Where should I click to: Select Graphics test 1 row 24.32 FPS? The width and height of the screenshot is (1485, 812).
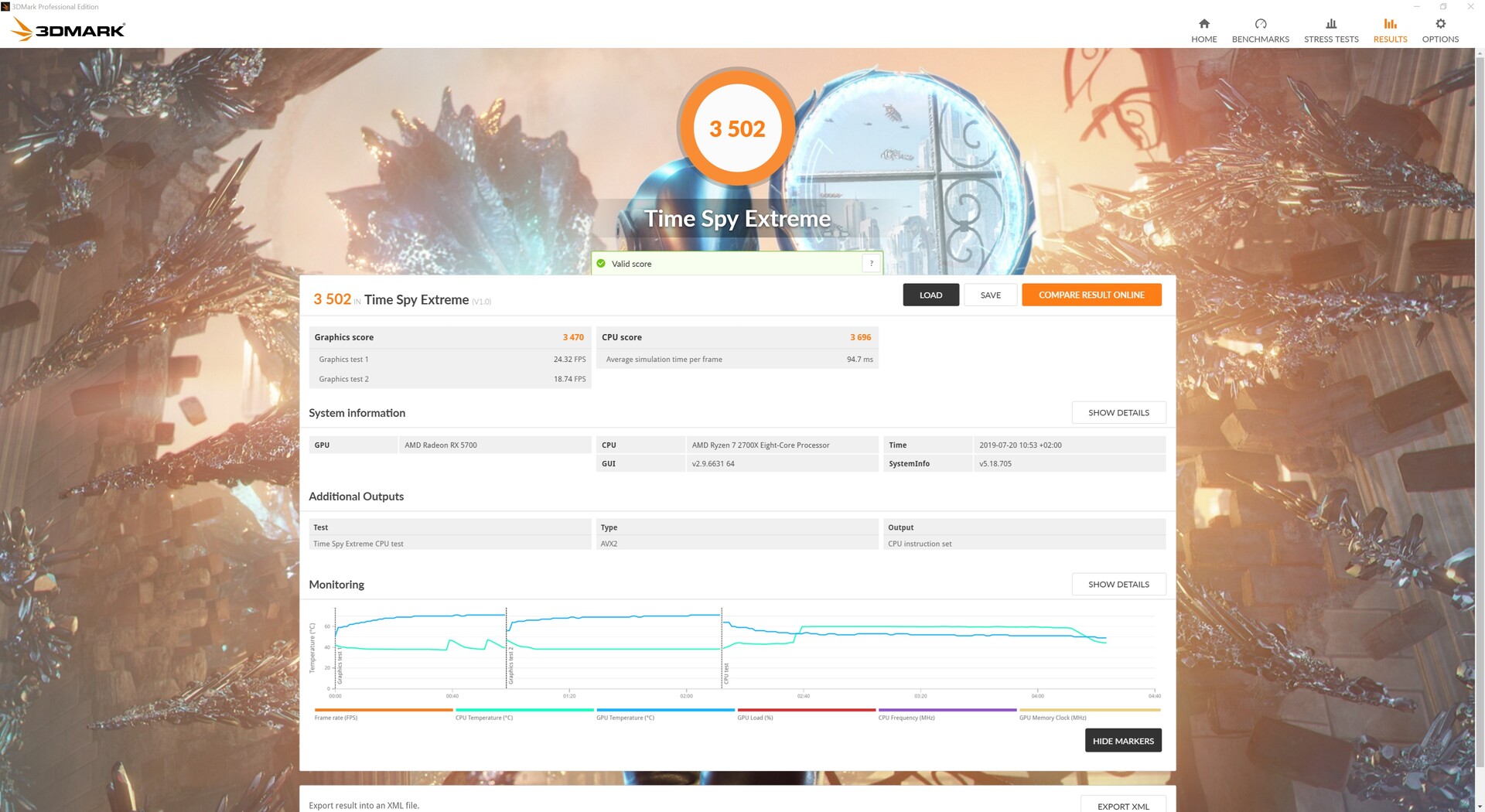click(x=450, y=359)
